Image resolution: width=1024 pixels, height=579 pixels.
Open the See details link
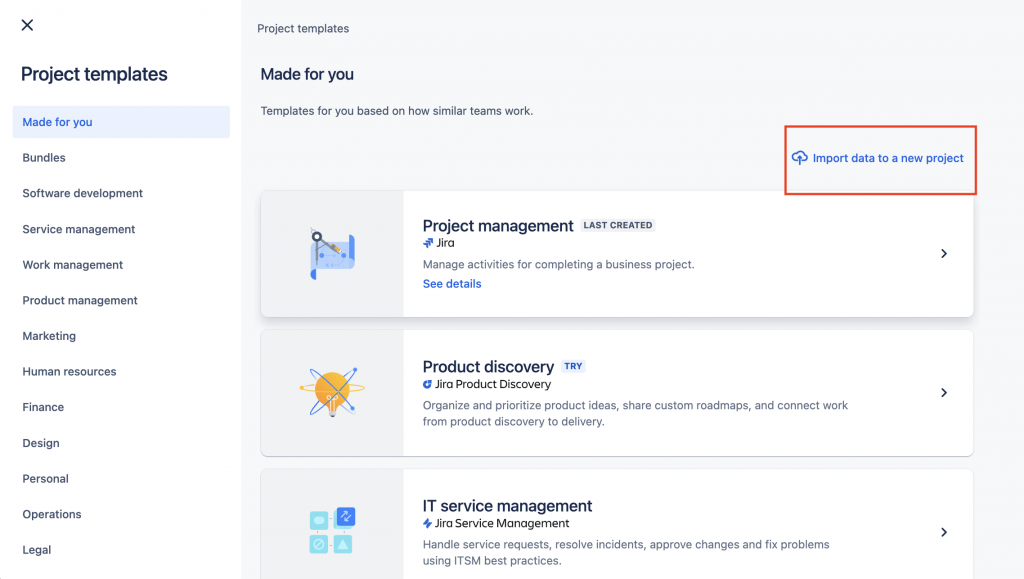tap(452, 283)
